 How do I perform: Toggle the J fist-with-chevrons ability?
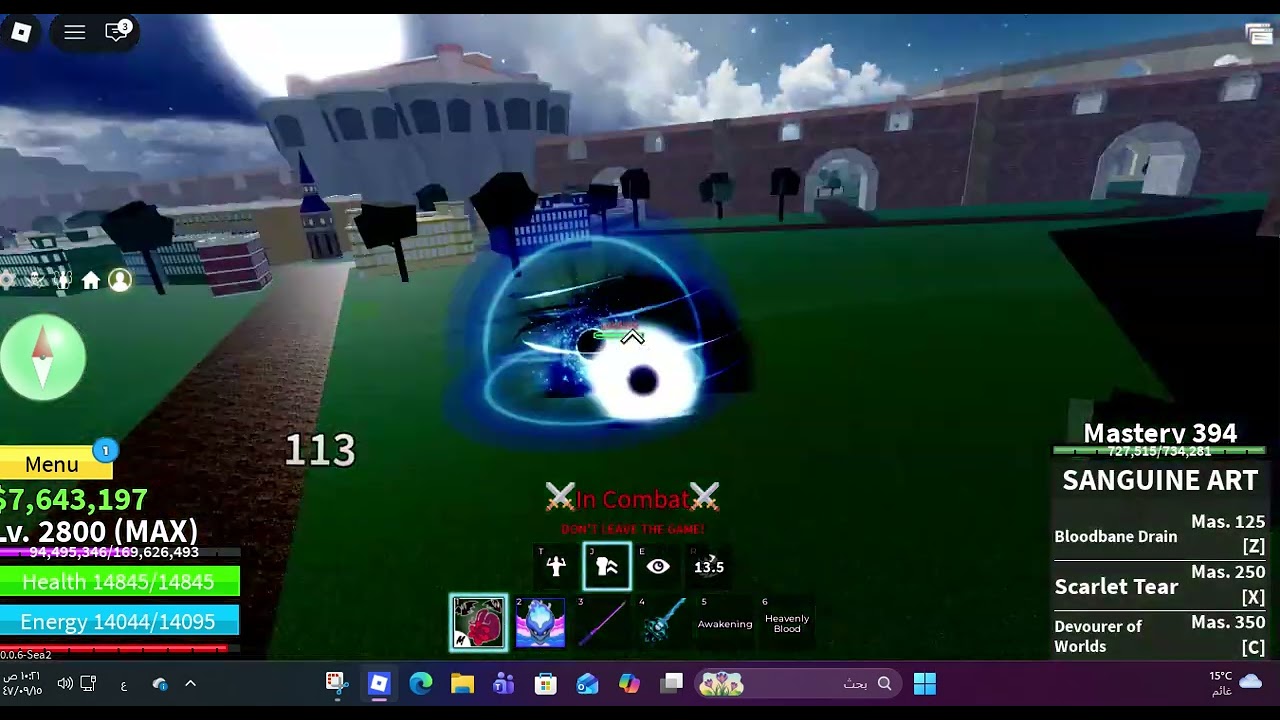[x=607, y=566]
